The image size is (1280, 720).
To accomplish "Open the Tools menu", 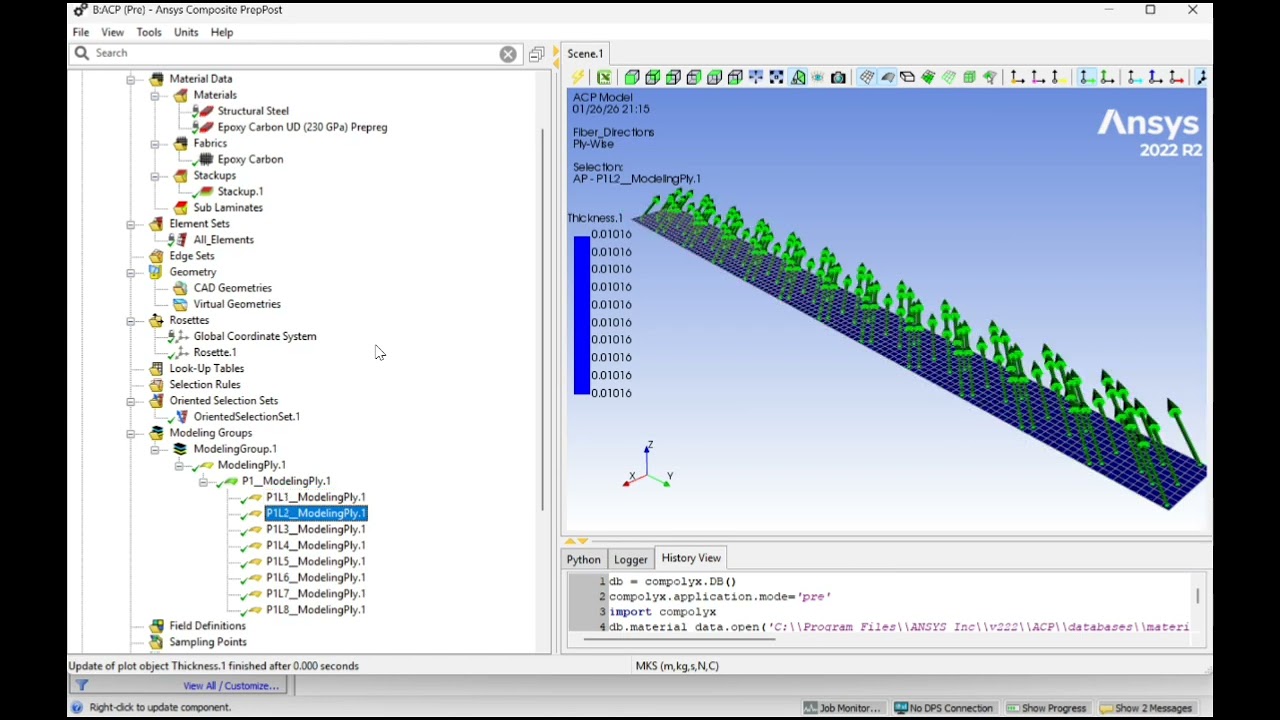I will pyautogui.click(x=149, y=32).
